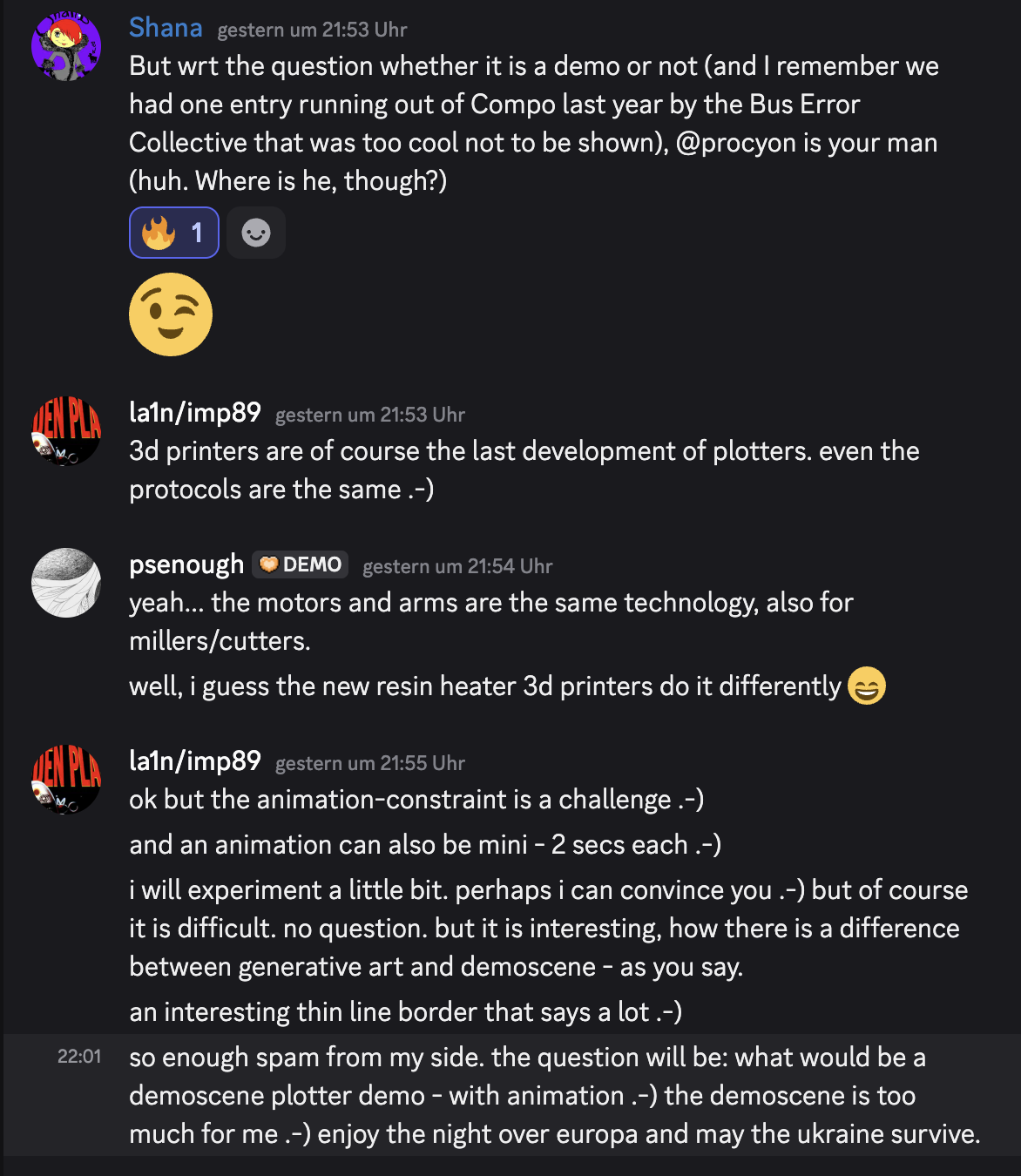1021x1176 pixels.
Task: Open the add reaction smiley picker
Action: pos(256,233)
